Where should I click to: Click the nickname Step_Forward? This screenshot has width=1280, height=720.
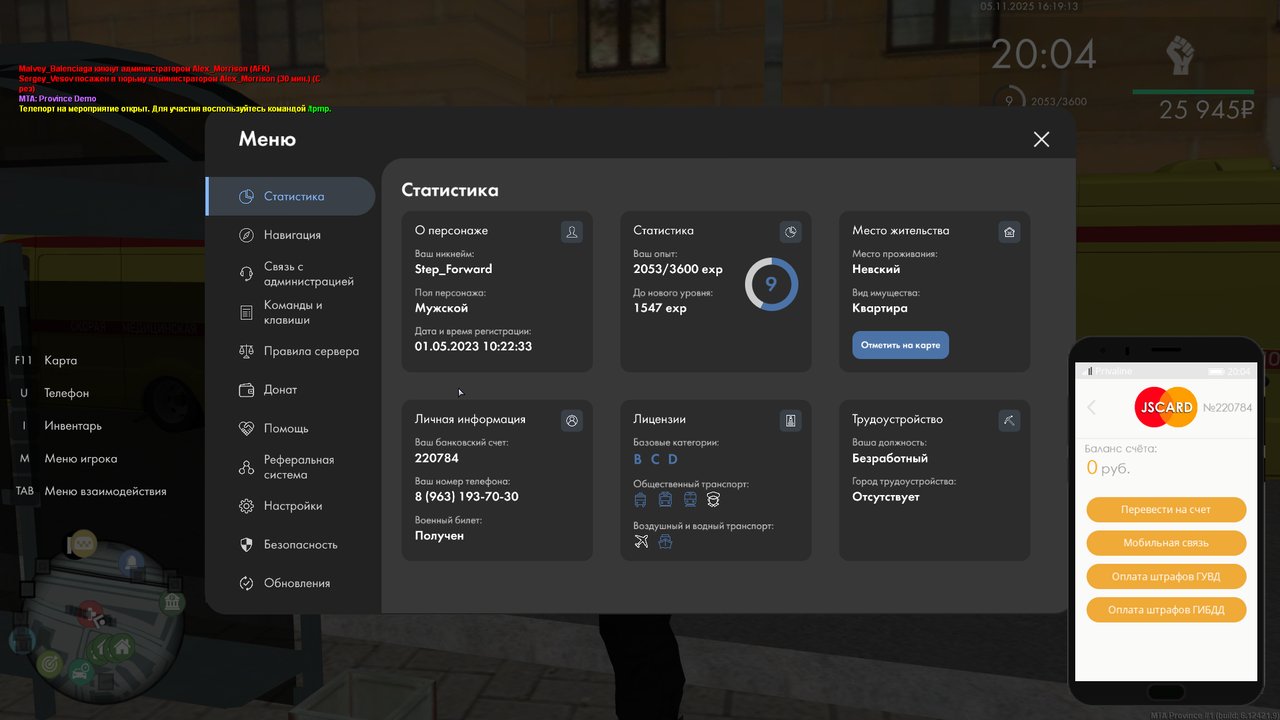tap(453, 269)
